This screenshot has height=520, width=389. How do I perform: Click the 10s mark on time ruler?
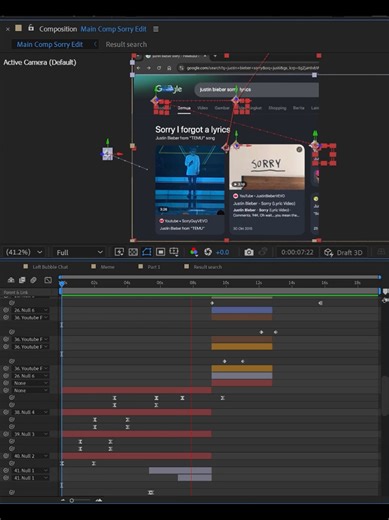tap(226, 283)
